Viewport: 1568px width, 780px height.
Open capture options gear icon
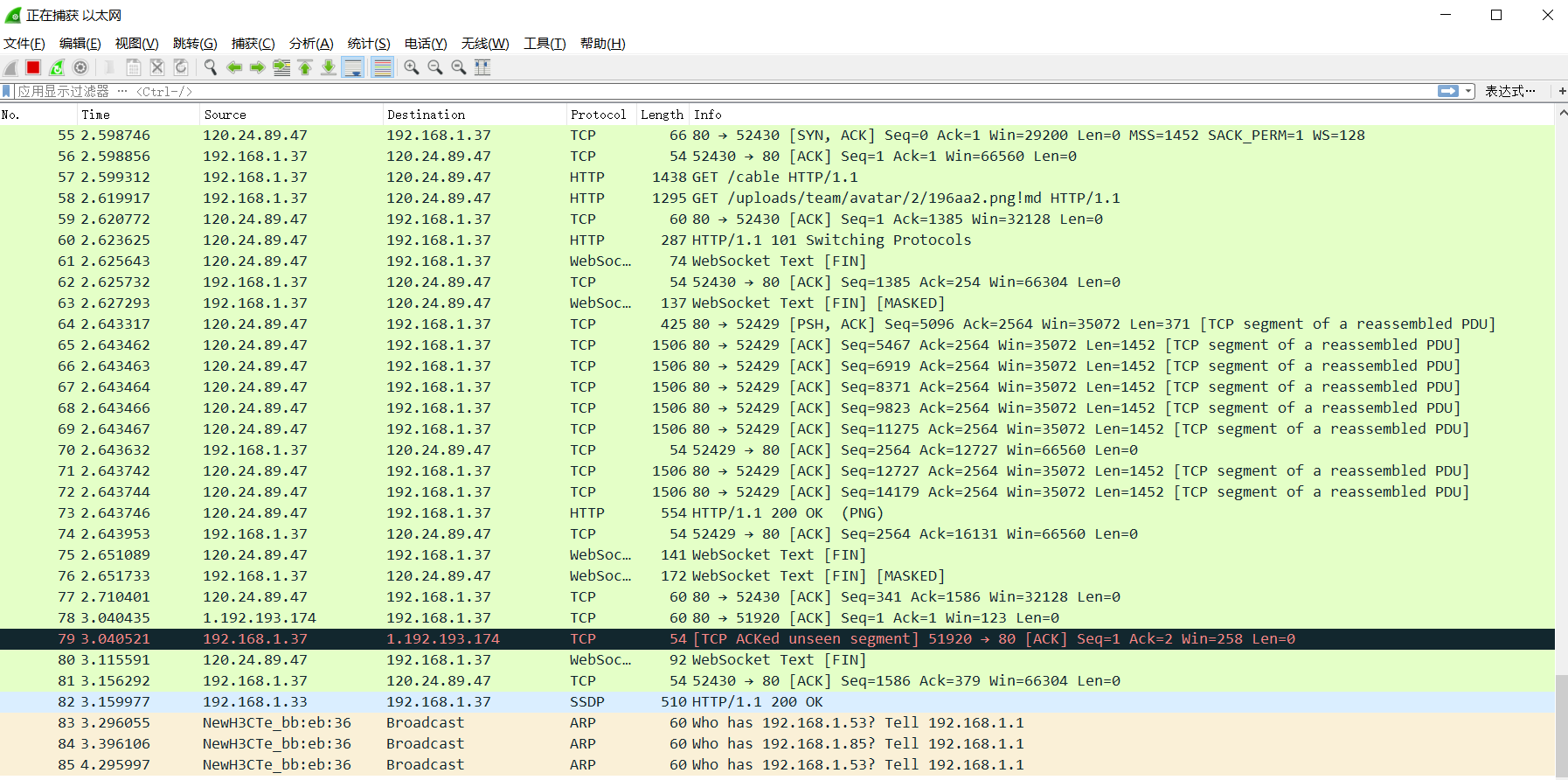click(80, 67)
